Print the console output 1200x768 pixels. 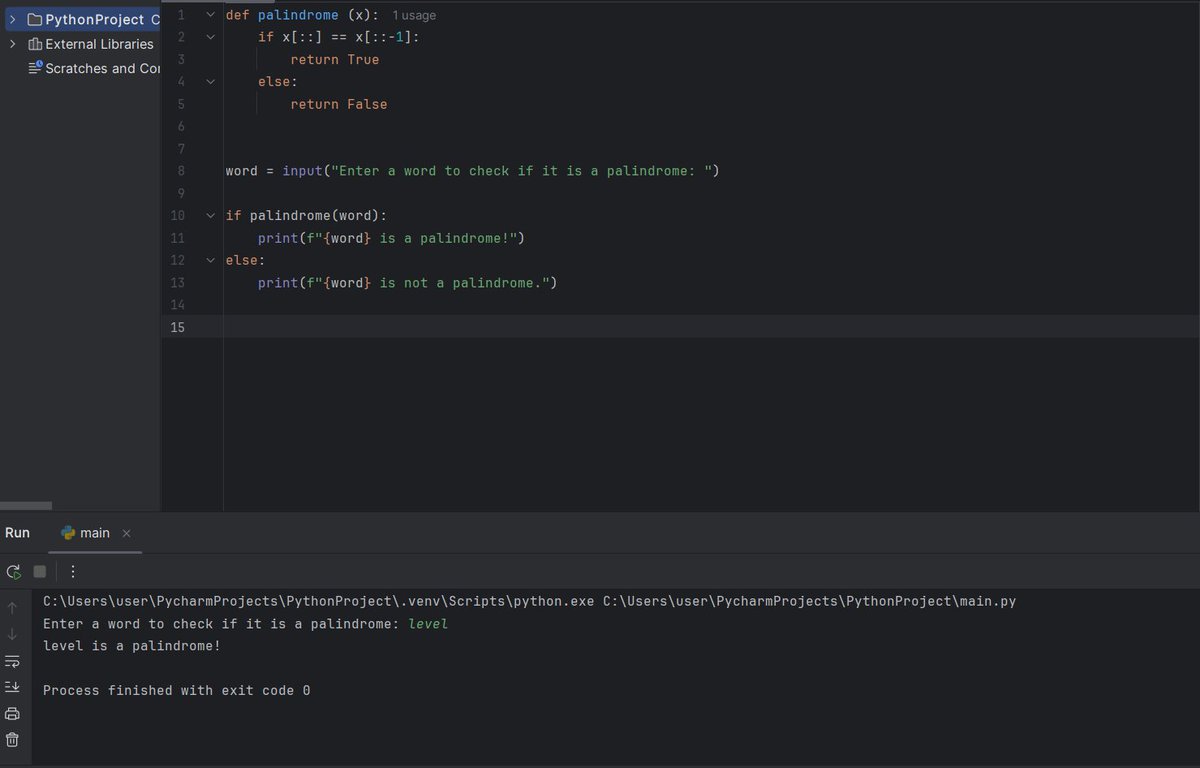pos(13,713)
